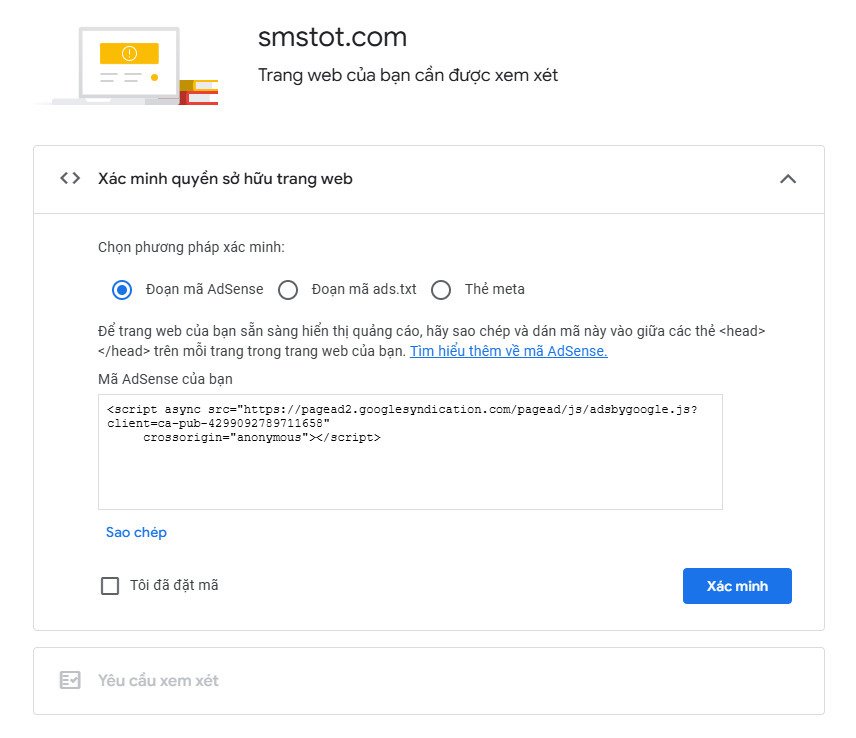
Task: Click the stacked books illustration
Action: point(199,91)
